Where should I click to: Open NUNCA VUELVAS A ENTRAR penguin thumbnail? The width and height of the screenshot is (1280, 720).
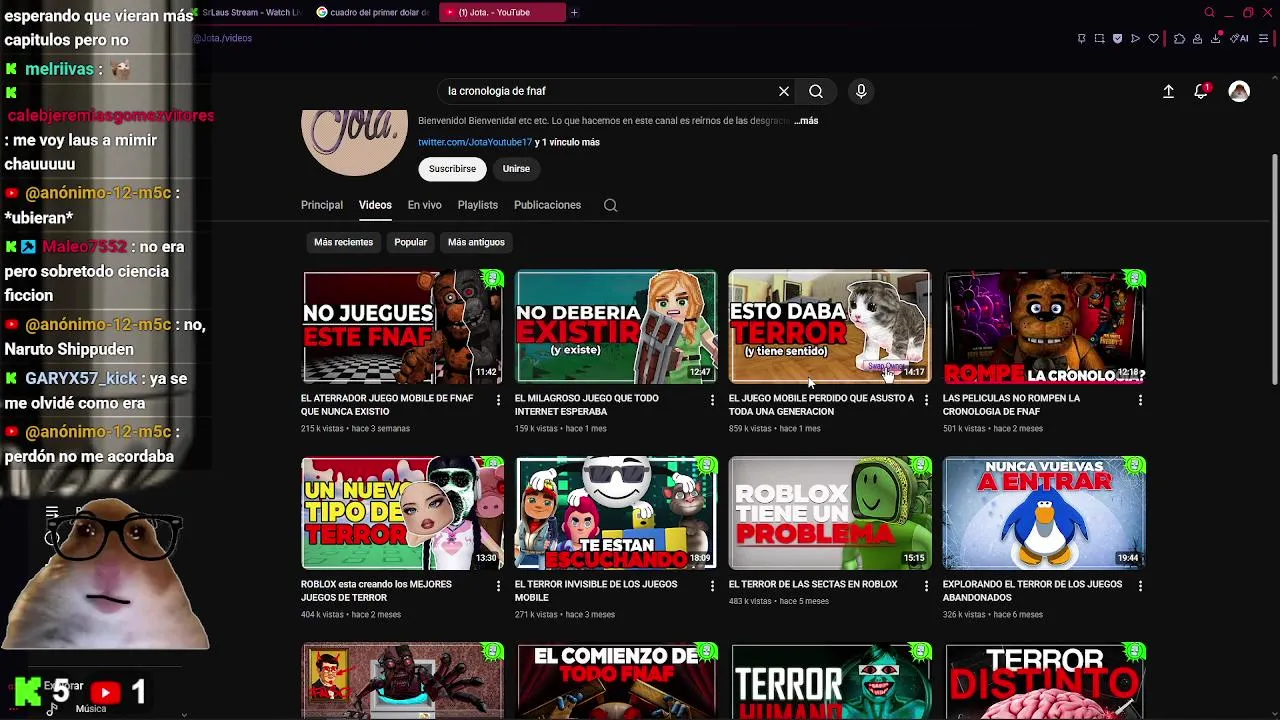[1044, 513]
